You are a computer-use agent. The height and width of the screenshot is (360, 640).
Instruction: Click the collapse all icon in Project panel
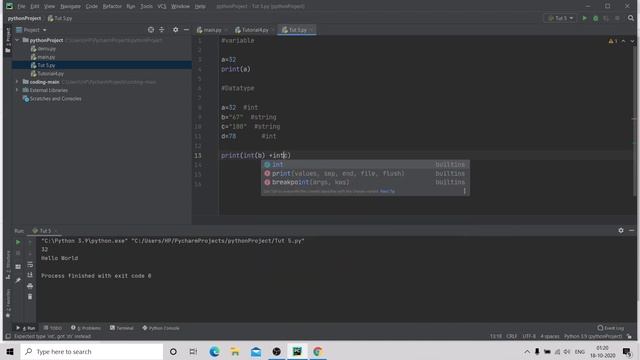click(162, 30)
